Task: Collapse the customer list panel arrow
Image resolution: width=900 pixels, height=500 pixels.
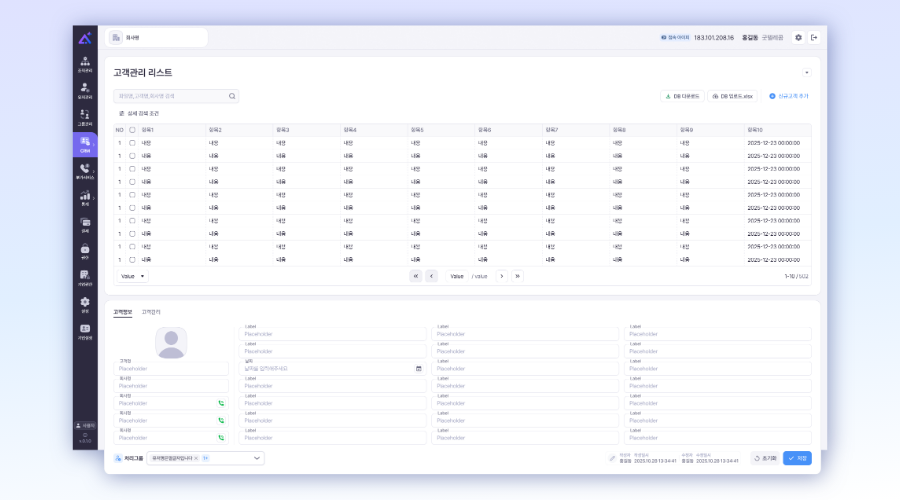Action: click(x=806, y=73)
